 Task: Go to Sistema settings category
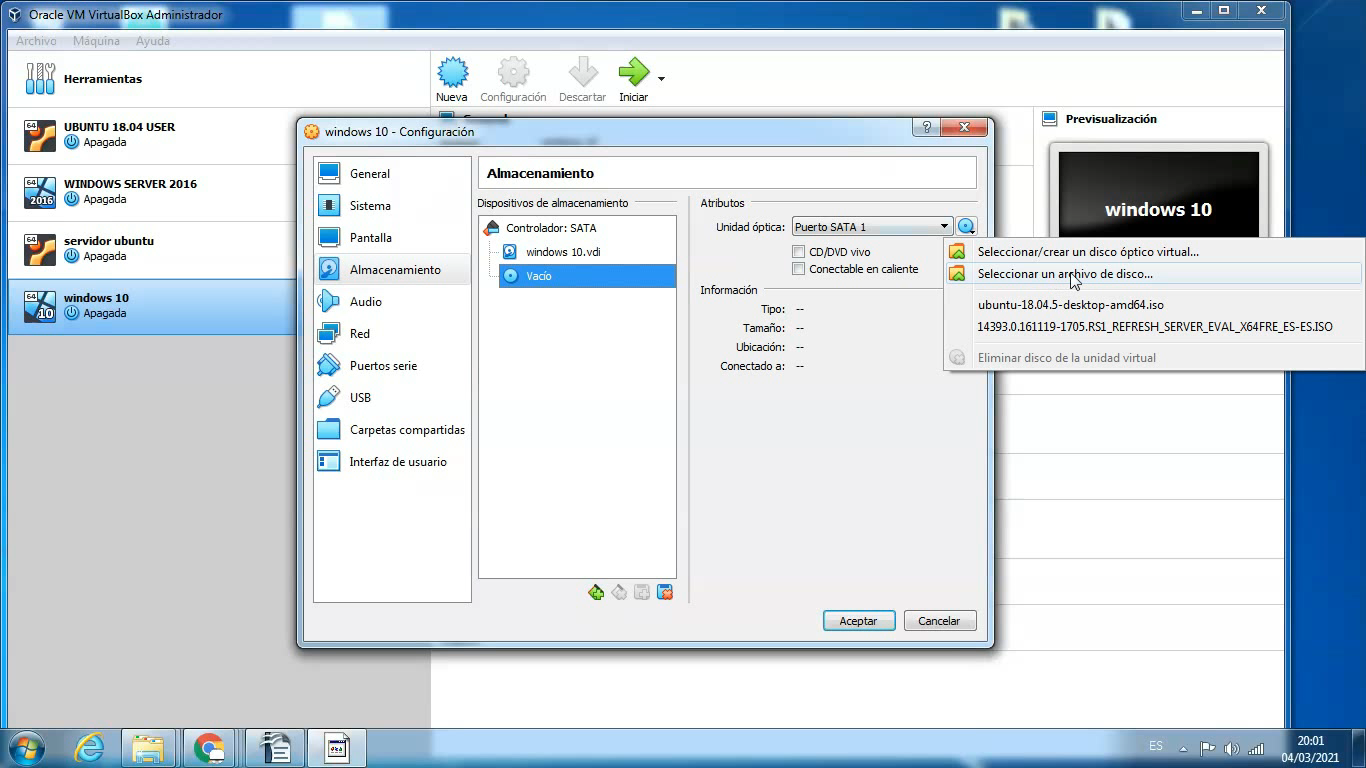(x=392, y=206)
